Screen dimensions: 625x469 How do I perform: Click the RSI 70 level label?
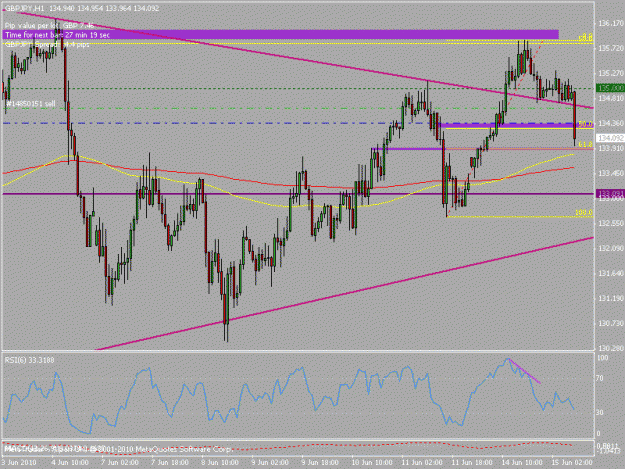(601, 378)
